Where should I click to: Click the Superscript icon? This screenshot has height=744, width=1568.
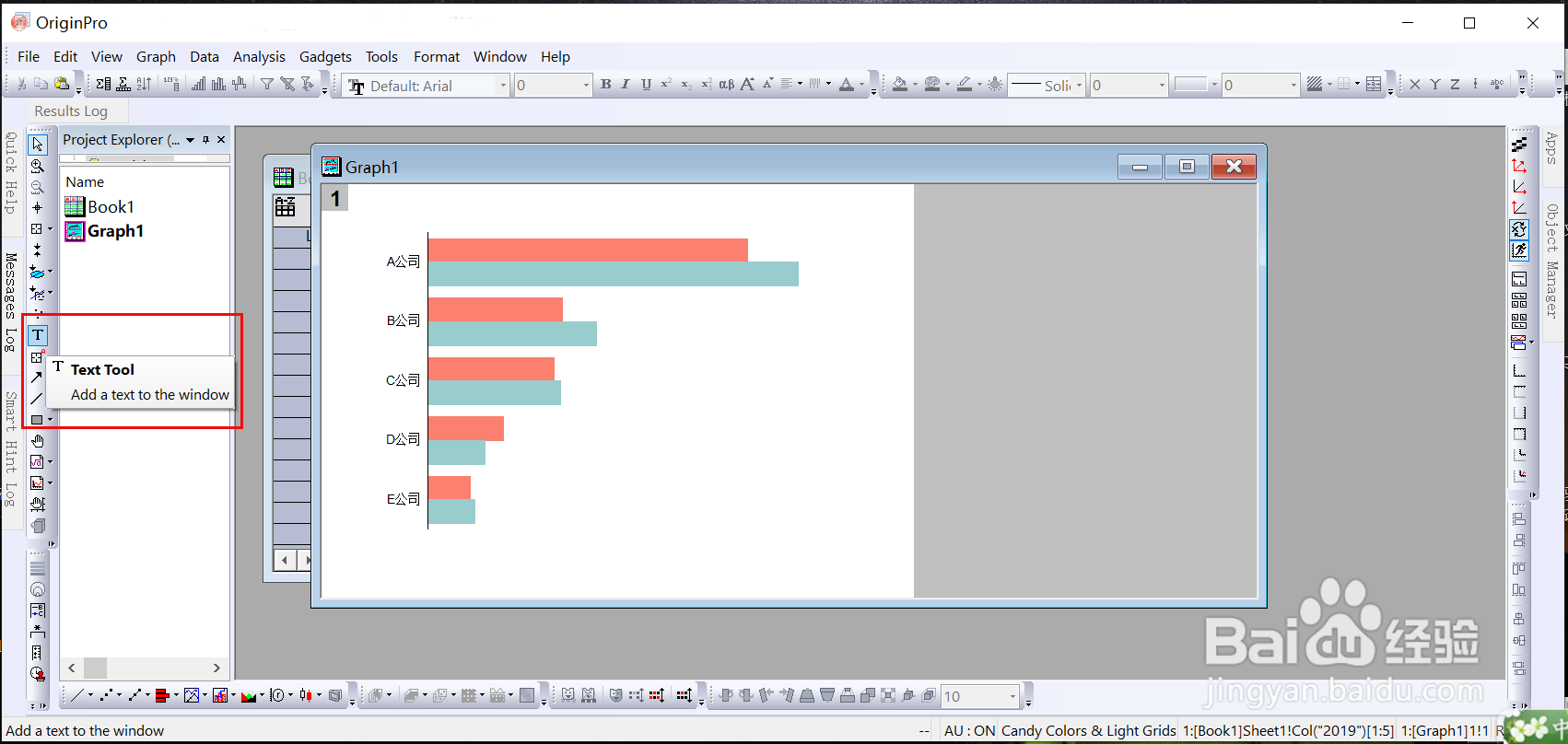click(666, 85)
